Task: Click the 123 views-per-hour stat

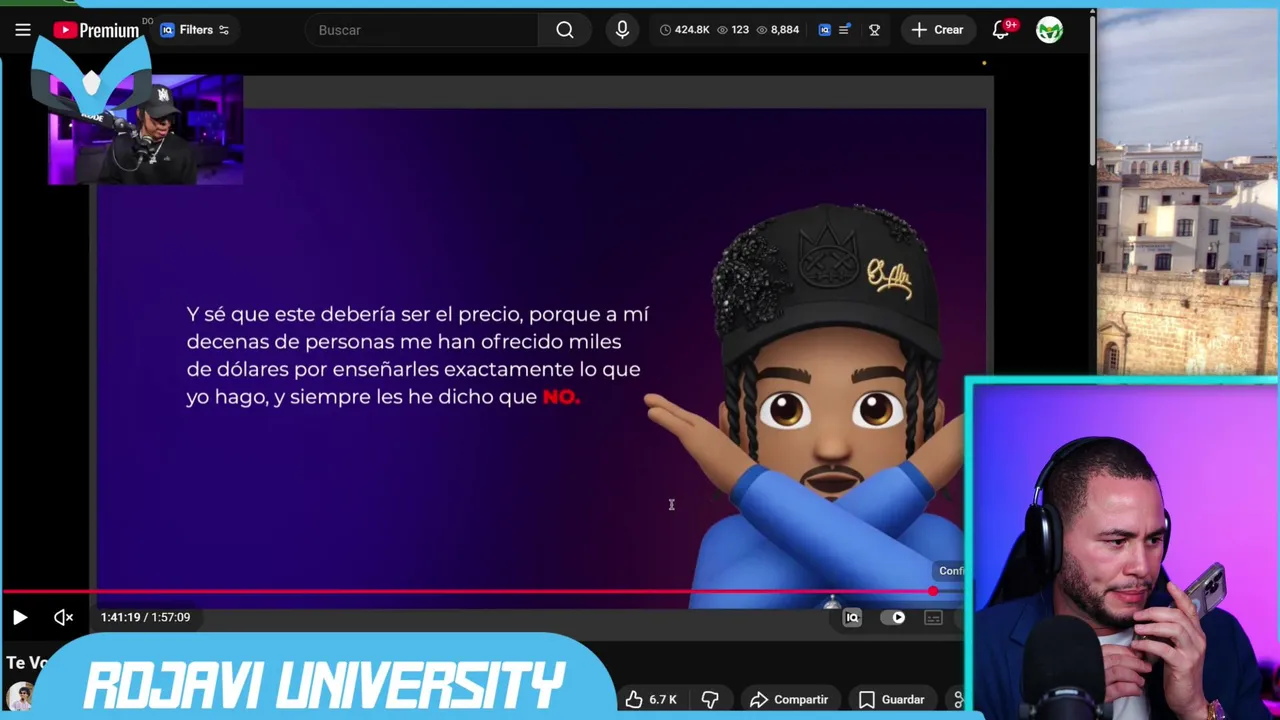Action: coord(732,30)
